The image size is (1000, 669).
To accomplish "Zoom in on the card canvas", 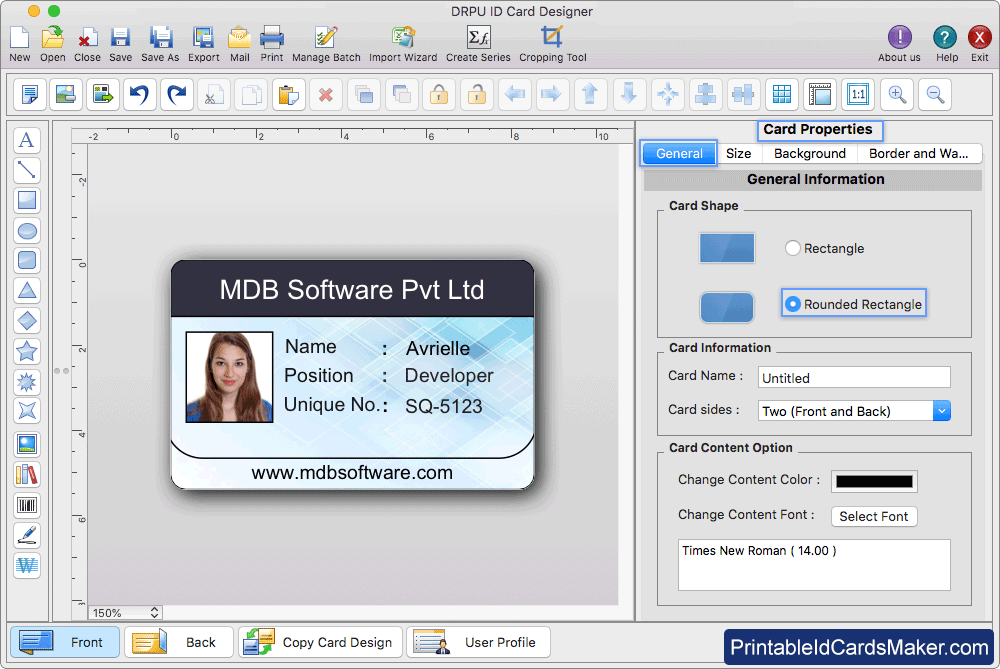I will [897, 94].
